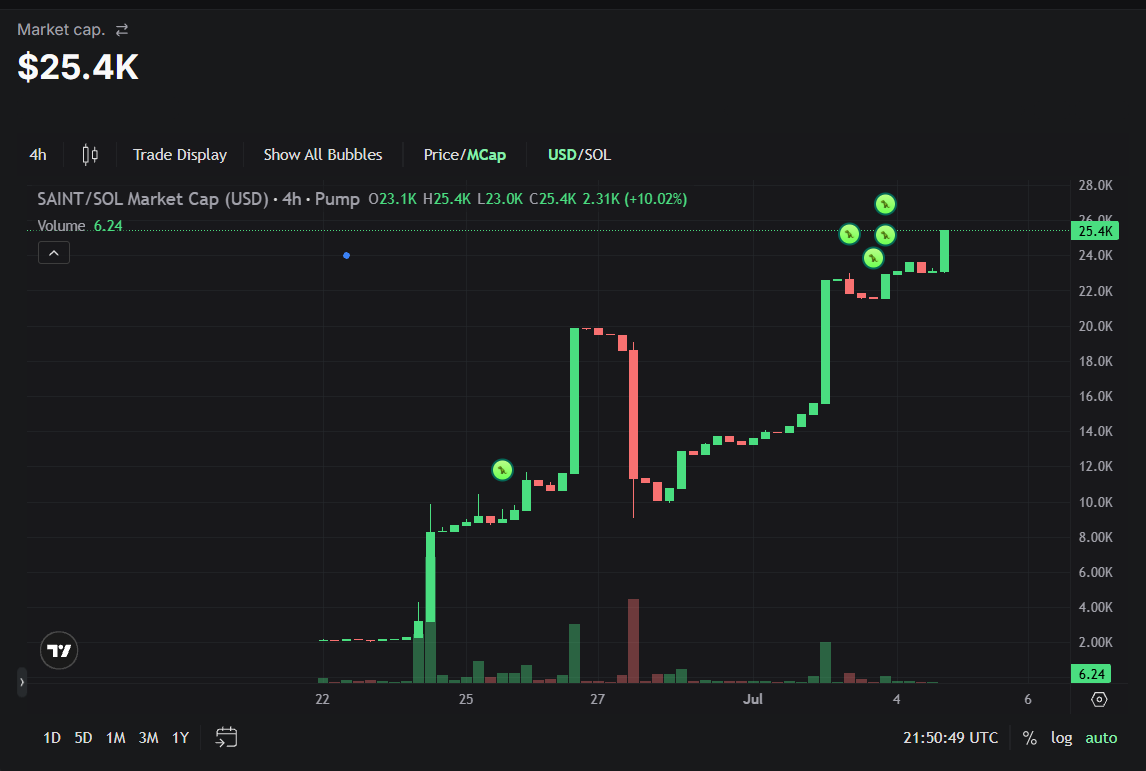This screenshot has width=1146, height=771.
Task: Open chart settings gear icon
Action: point(1099,699)
